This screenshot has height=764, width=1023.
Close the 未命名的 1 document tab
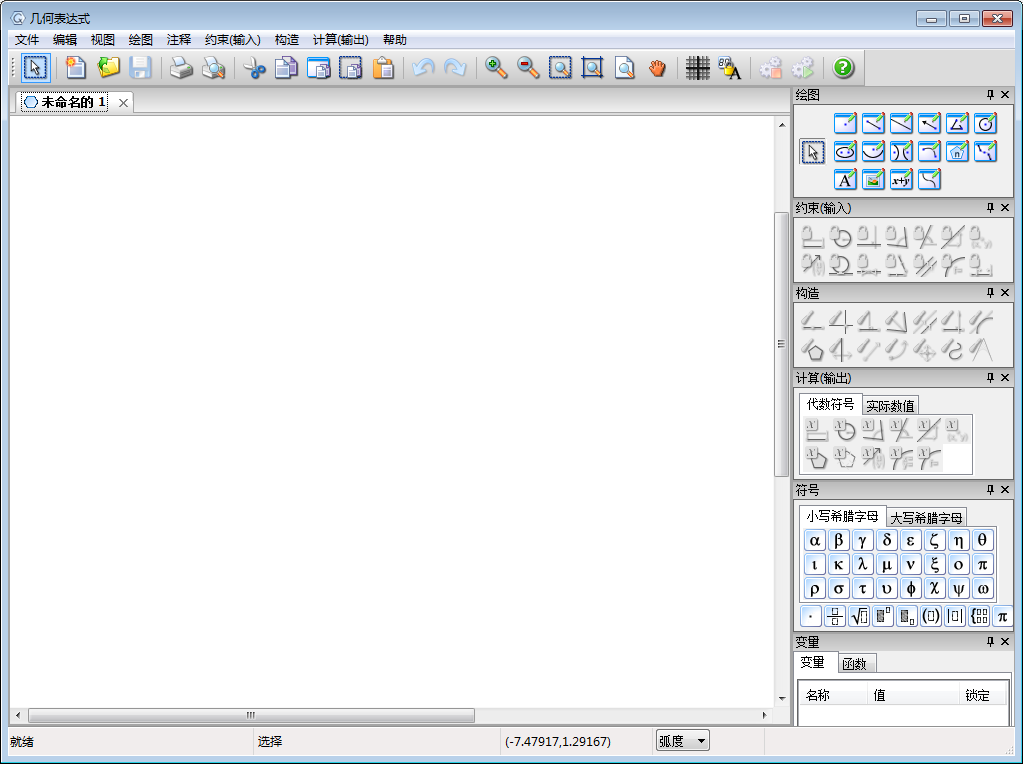point(123,102)
